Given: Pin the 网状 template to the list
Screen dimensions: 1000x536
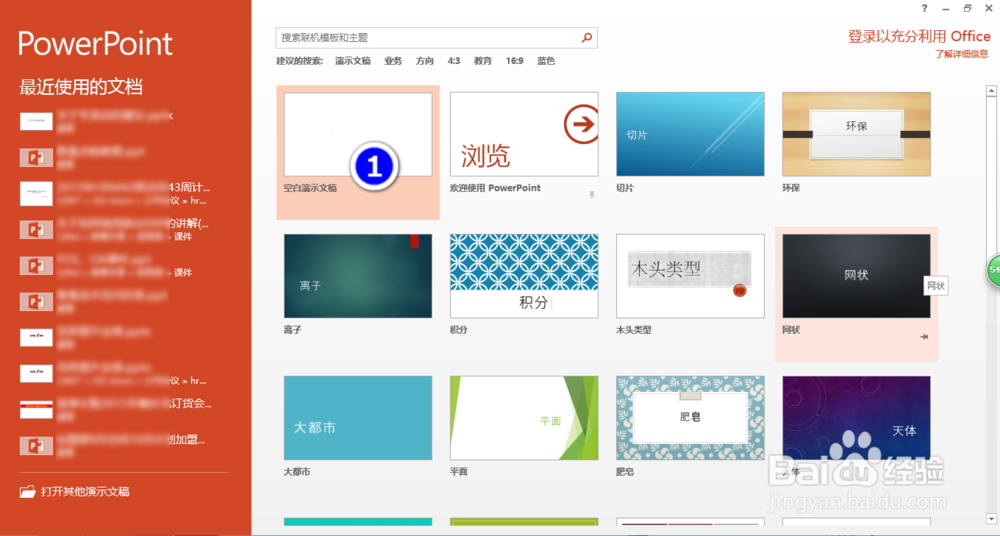Looking at the screenshot, I should (x=924, y=336).
